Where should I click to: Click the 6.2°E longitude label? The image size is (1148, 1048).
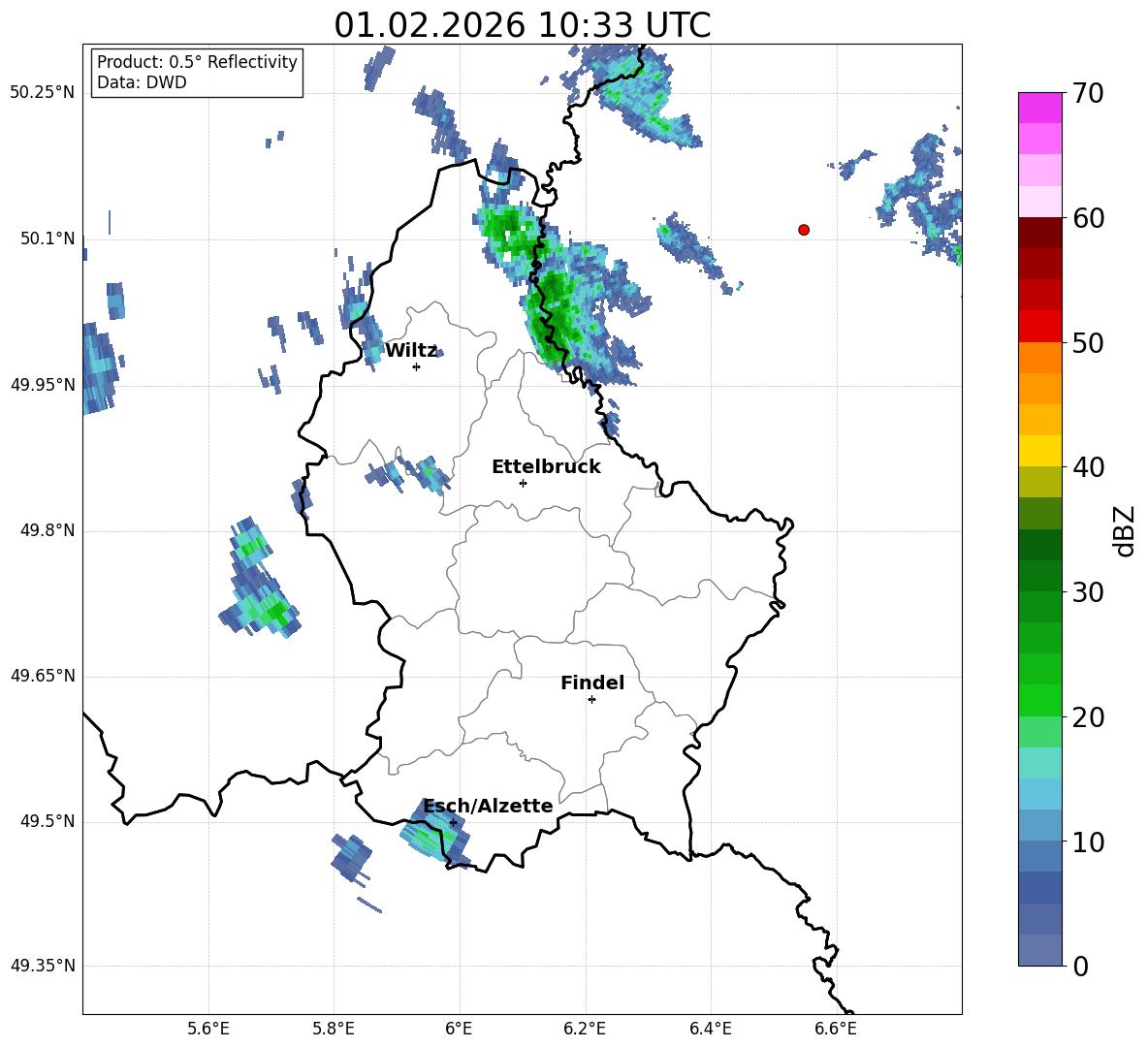(585, 1029)
